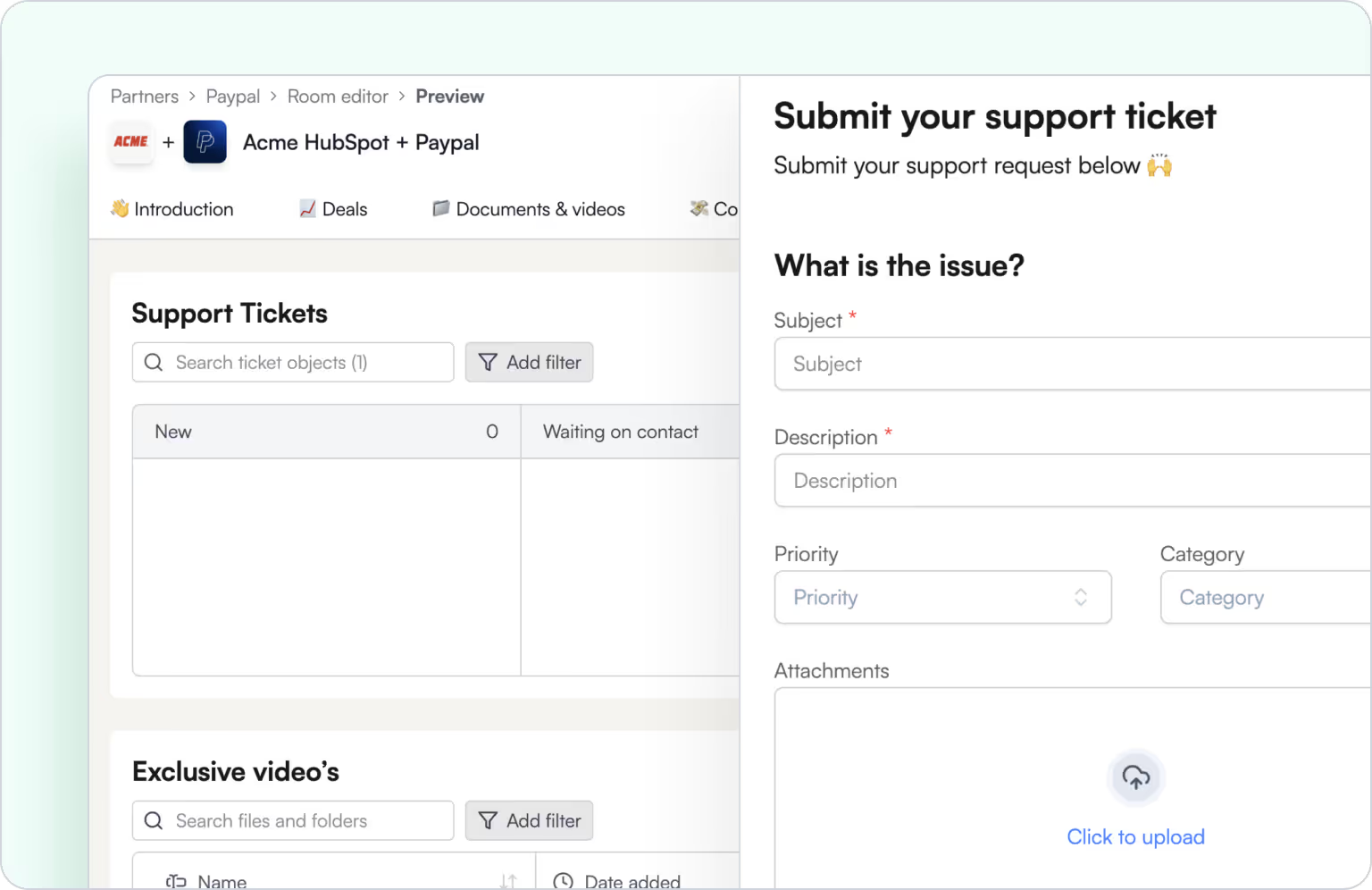This screenshot has height=890, width=1372.
Task: Click the sort arrows beside Name column
Action: pyautogui.click(x=508, y=882)
